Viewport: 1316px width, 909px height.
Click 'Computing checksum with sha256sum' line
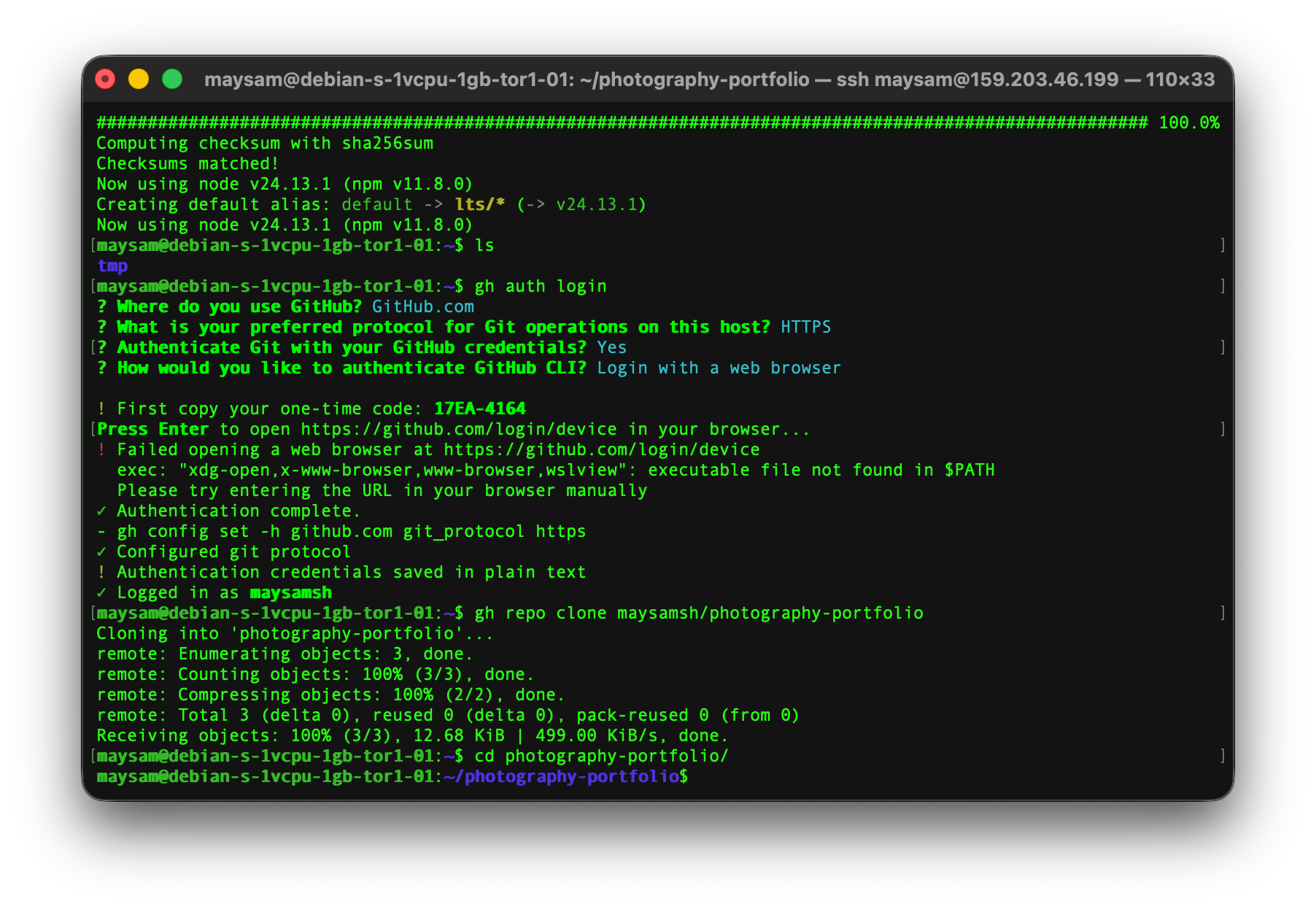[265, 143]
